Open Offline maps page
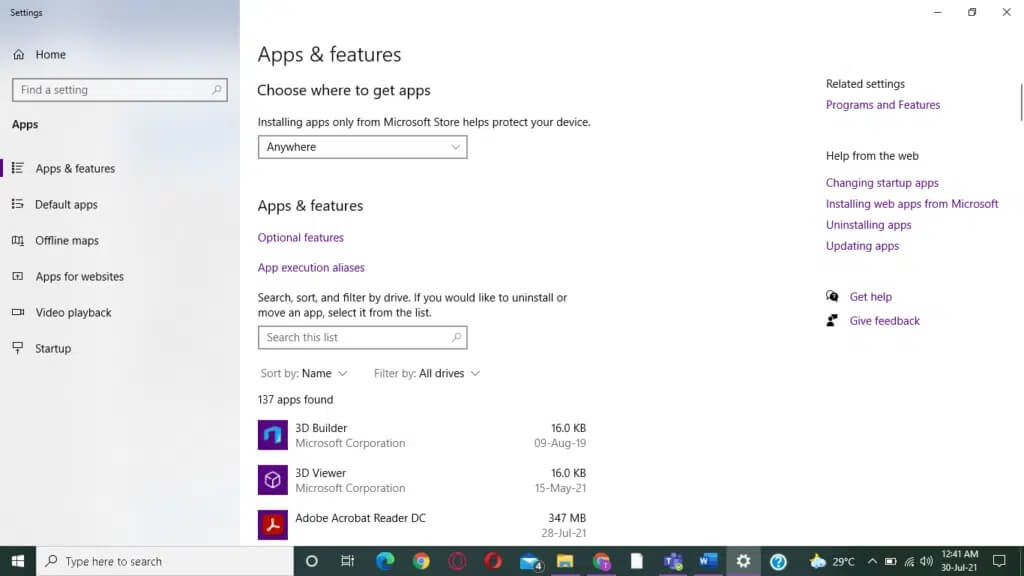1024x576 pixels. [x=67, y=240]
